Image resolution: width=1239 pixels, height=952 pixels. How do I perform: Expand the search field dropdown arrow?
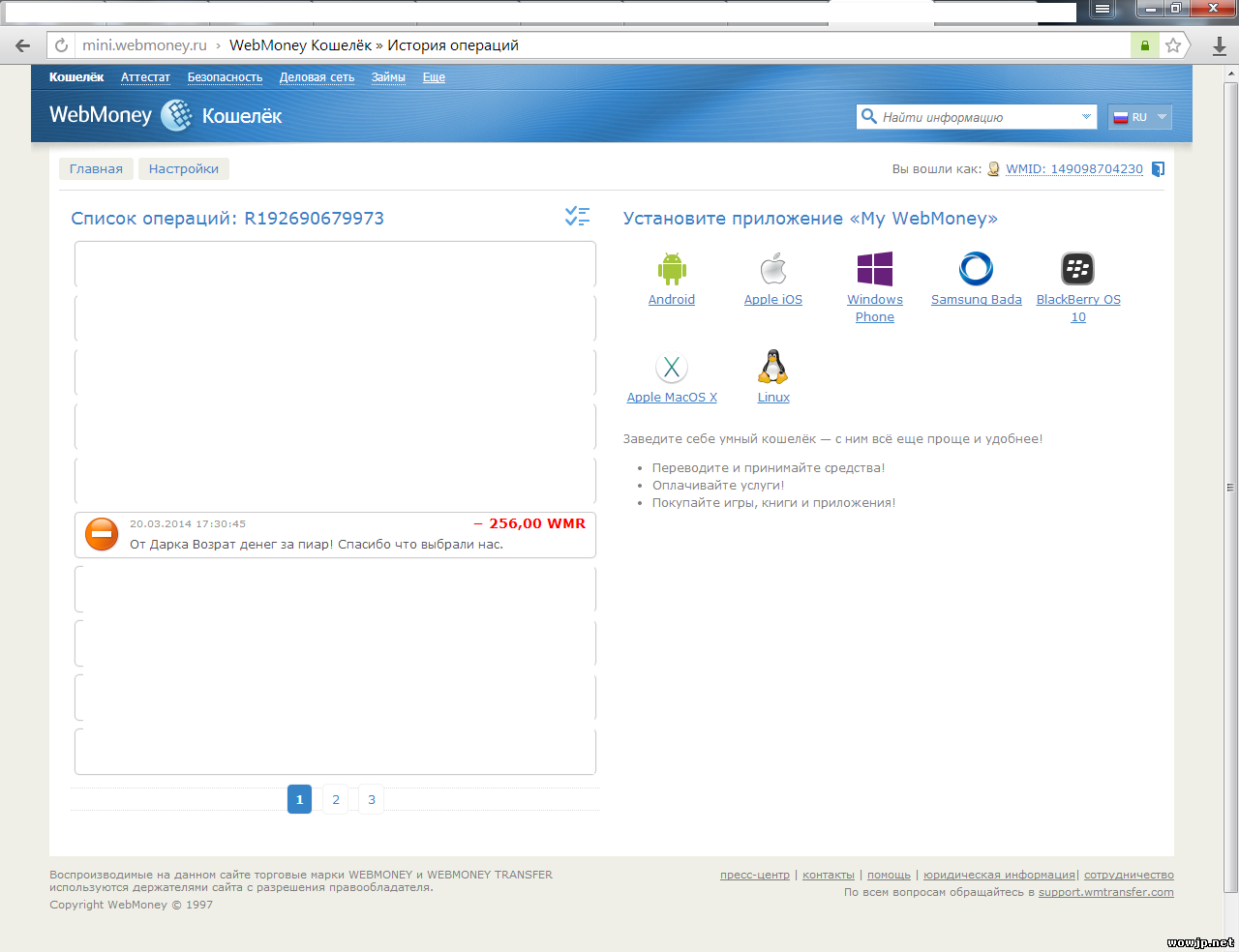point(1086,117)
